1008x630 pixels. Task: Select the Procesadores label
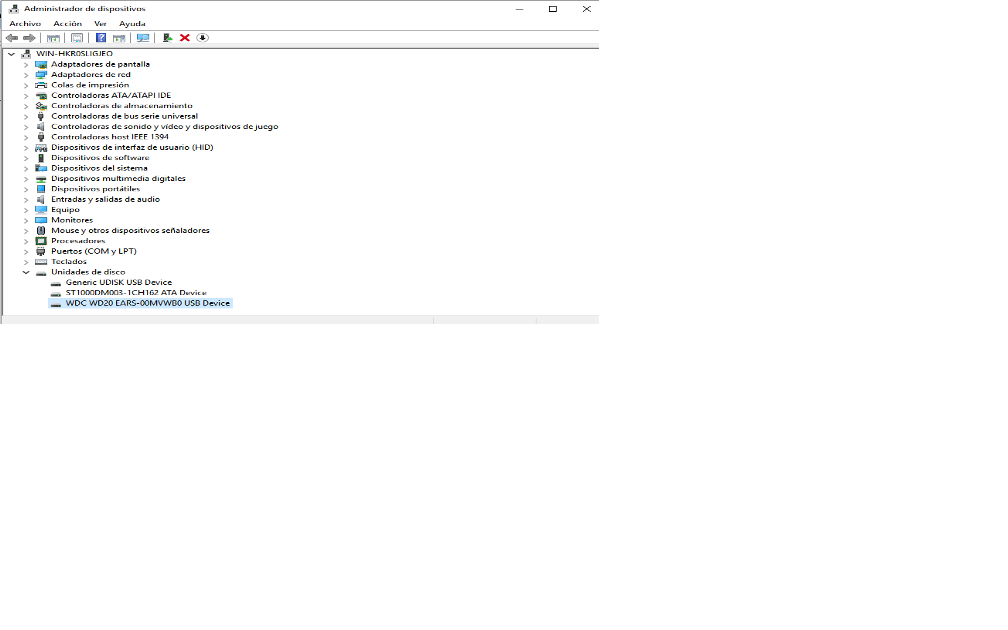[x=78, y=241]
